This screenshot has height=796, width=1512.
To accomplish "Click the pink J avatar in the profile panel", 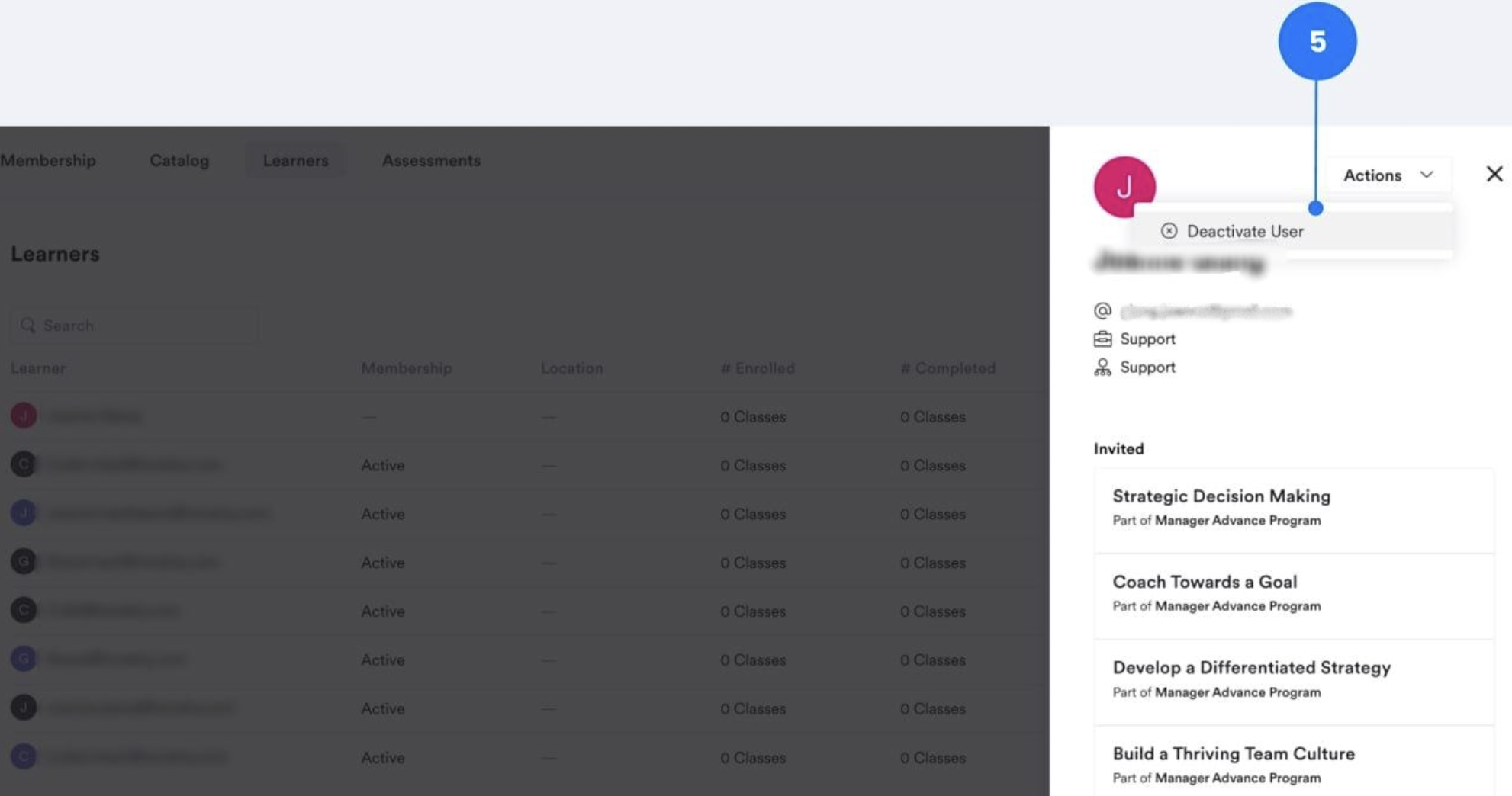I will click(1125, 188).
